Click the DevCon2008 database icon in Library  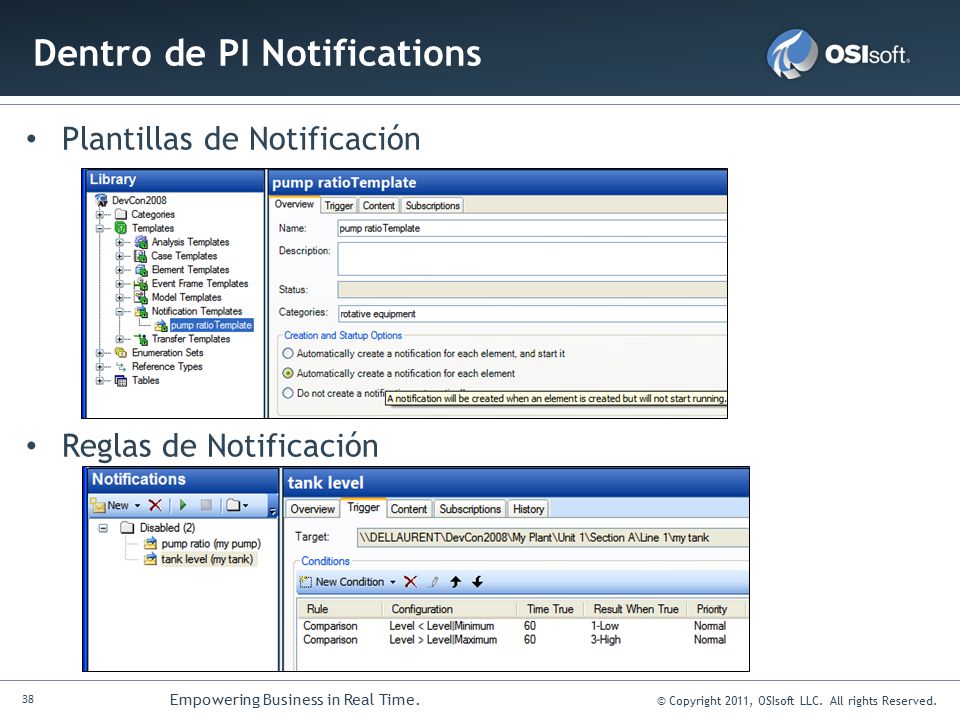(x=102, y=200)
